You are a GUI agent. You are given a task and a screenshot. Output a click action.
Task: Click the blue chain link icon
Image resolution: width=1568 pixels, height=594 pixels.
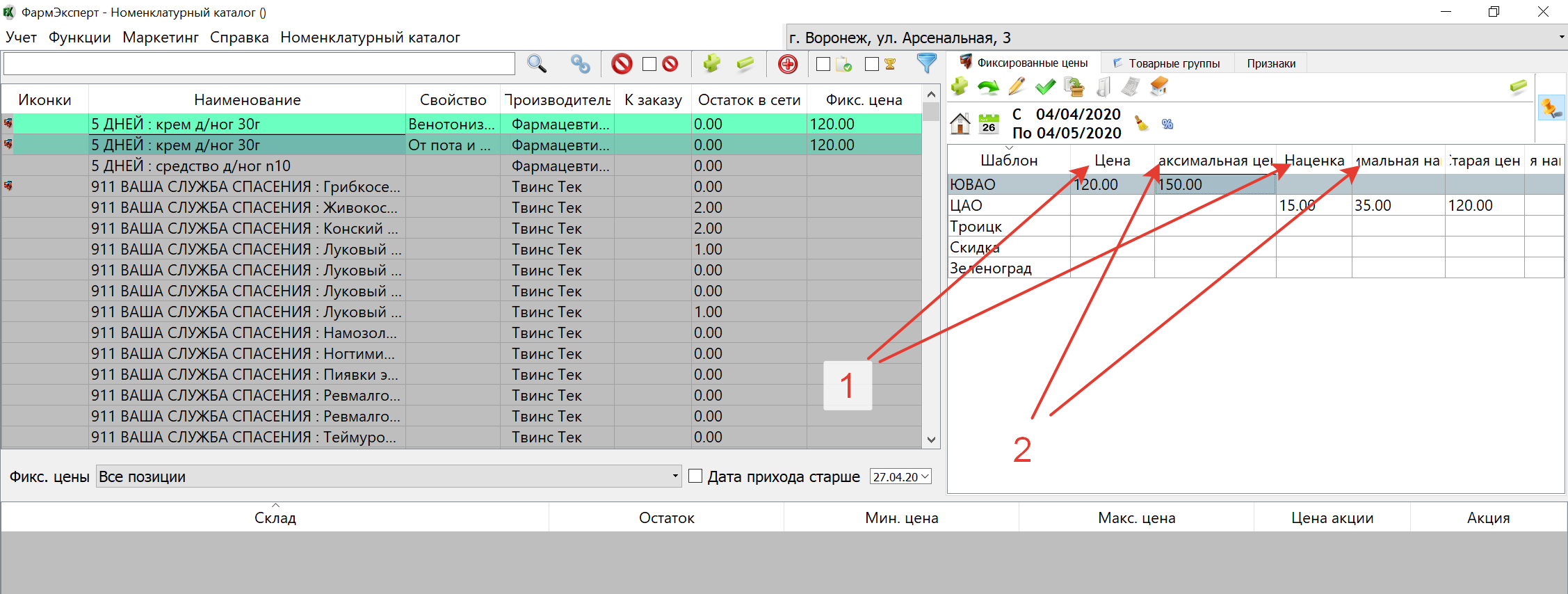coord(580,64)
